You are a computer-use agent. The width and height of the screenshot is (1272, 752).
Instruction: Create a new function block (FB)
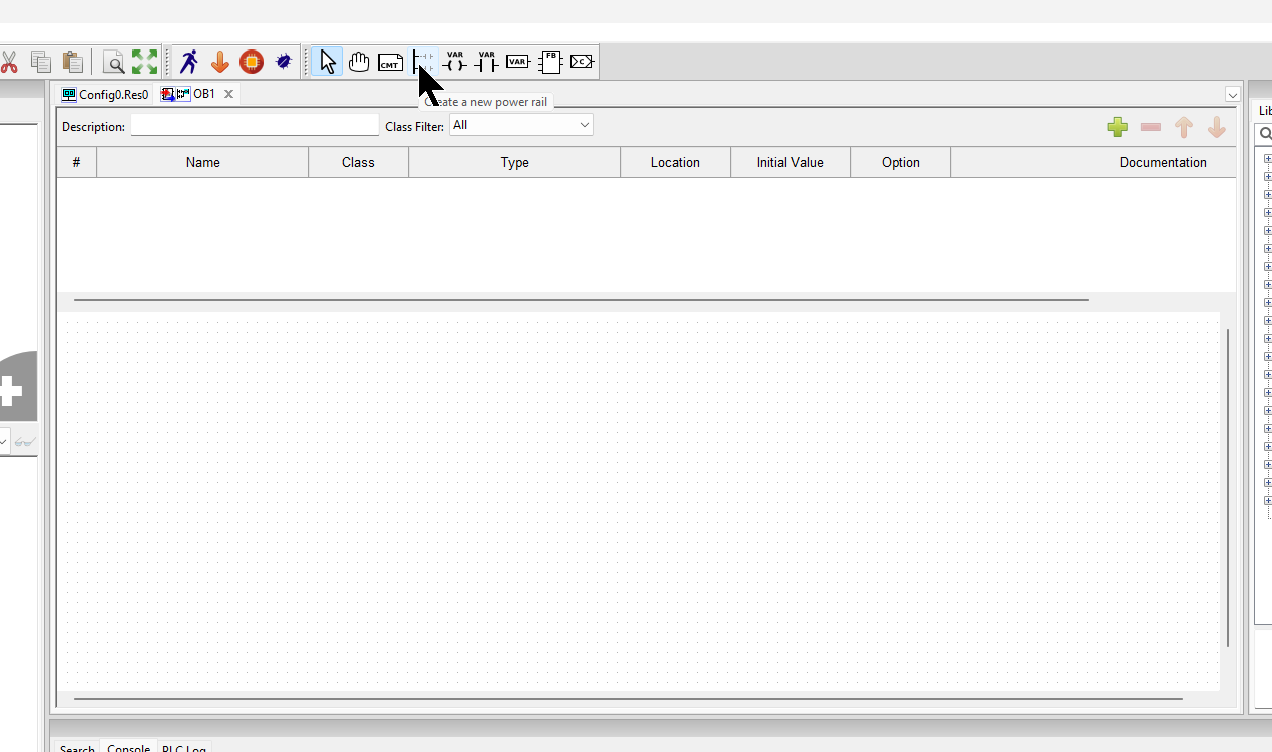pyautogui.click(x=550, y=62)
